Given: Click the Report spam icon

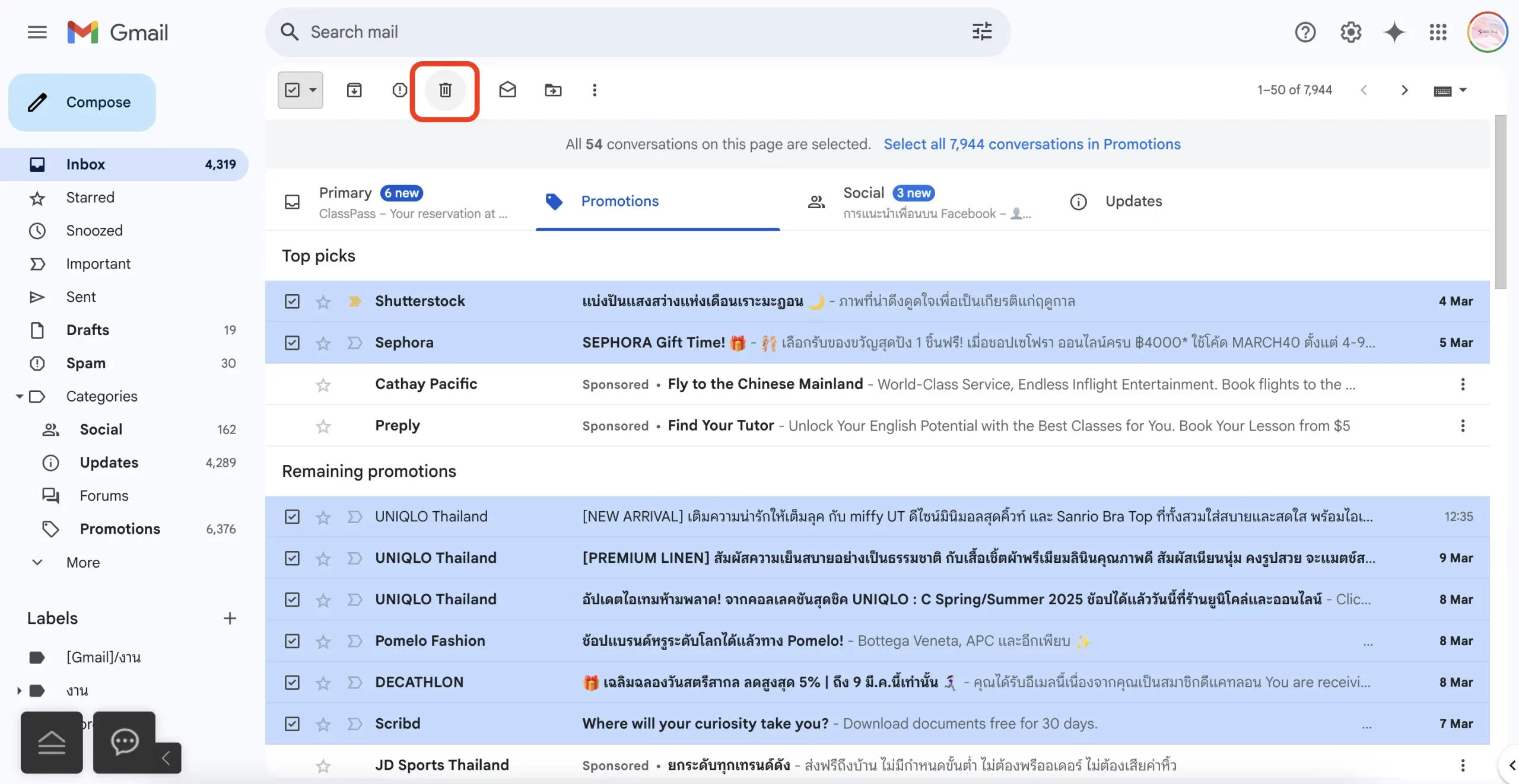Looking at the screenshot, I should coord(399,90).
